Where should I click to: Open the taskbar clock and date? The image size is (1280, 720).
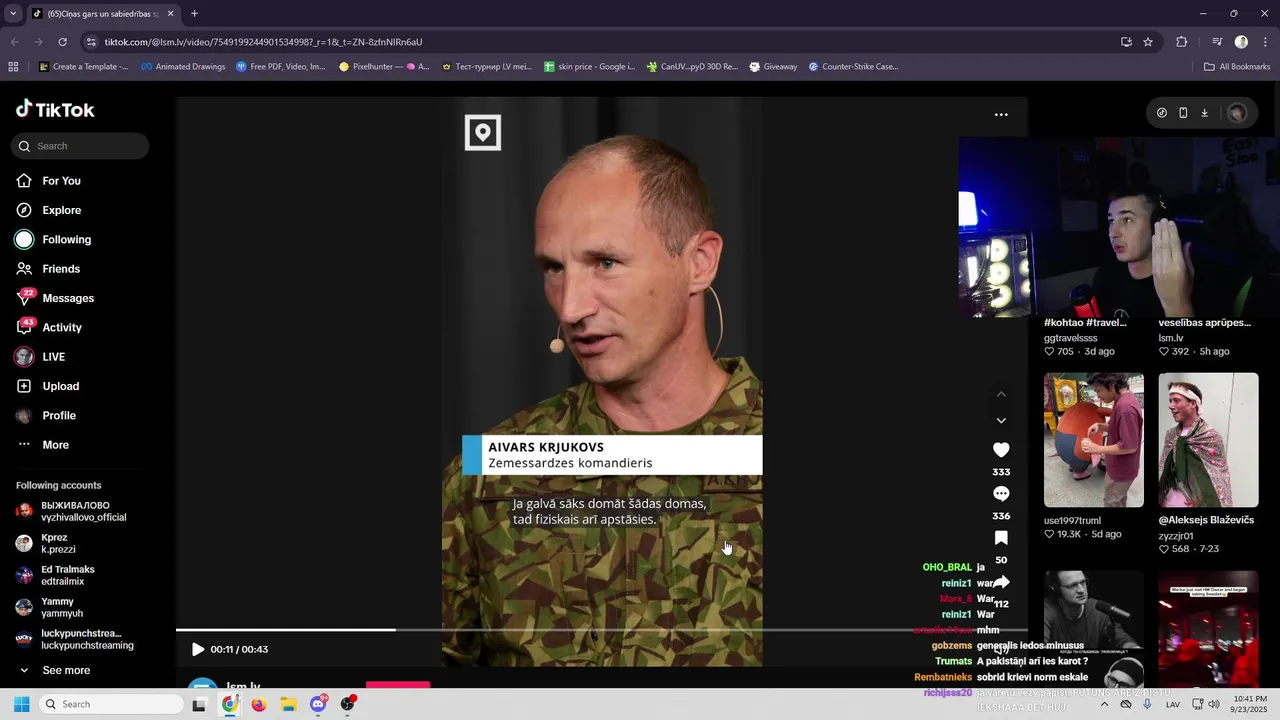coord(1249,704)
